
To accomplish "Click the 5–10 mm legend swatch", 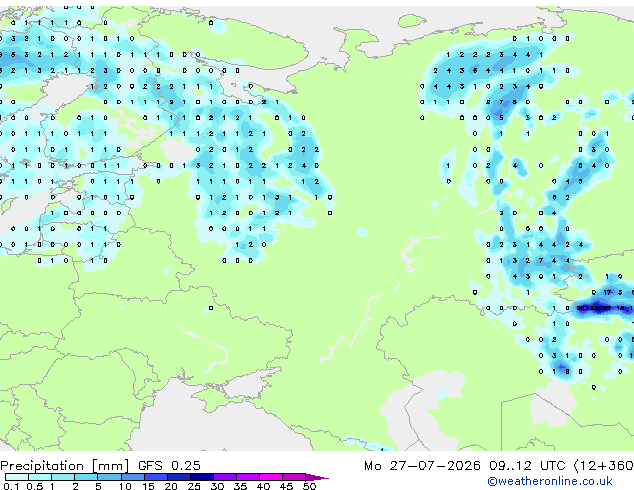I will (x=109, y=477).
